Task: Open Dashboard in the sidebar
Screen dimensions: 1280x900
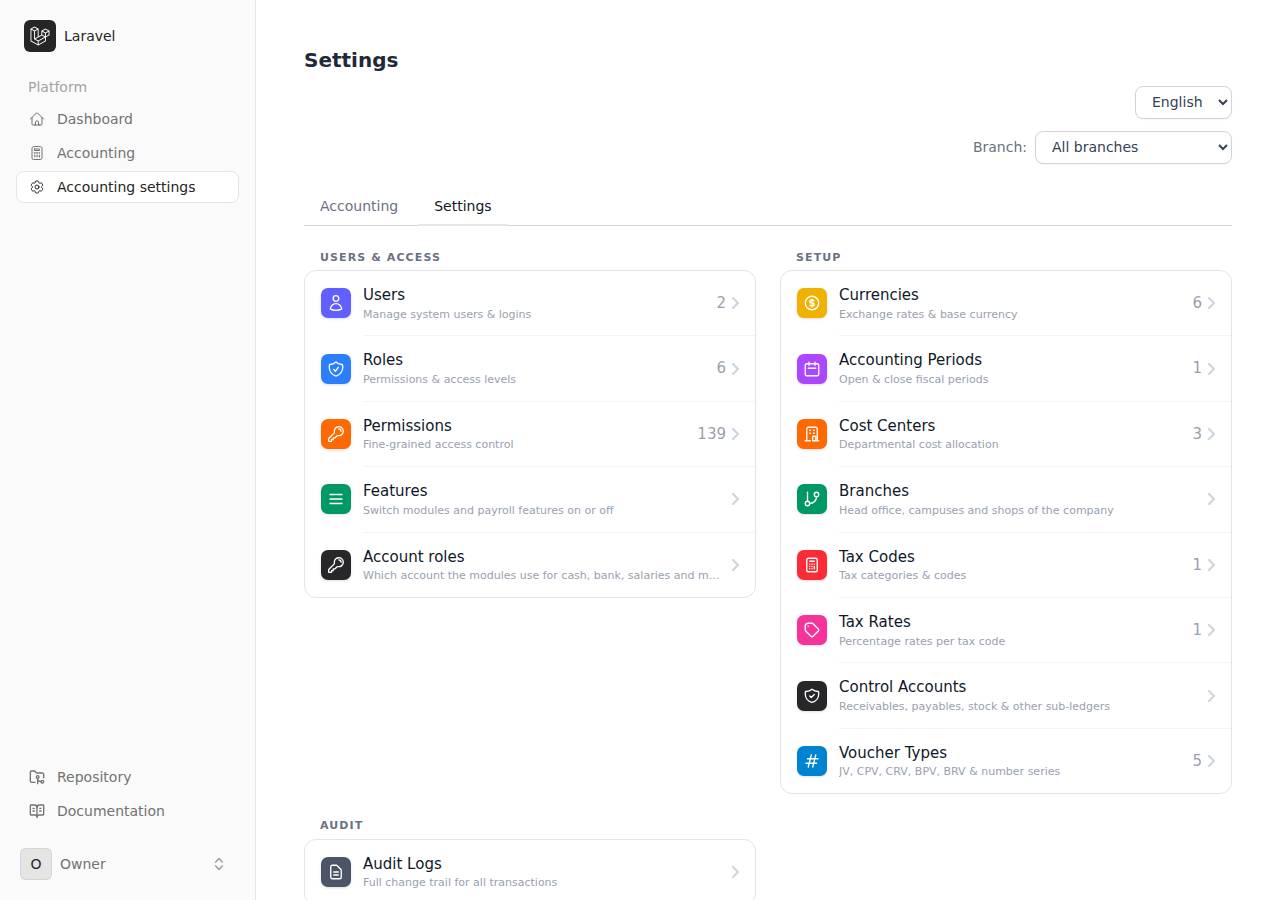Action: coord(127,119)
